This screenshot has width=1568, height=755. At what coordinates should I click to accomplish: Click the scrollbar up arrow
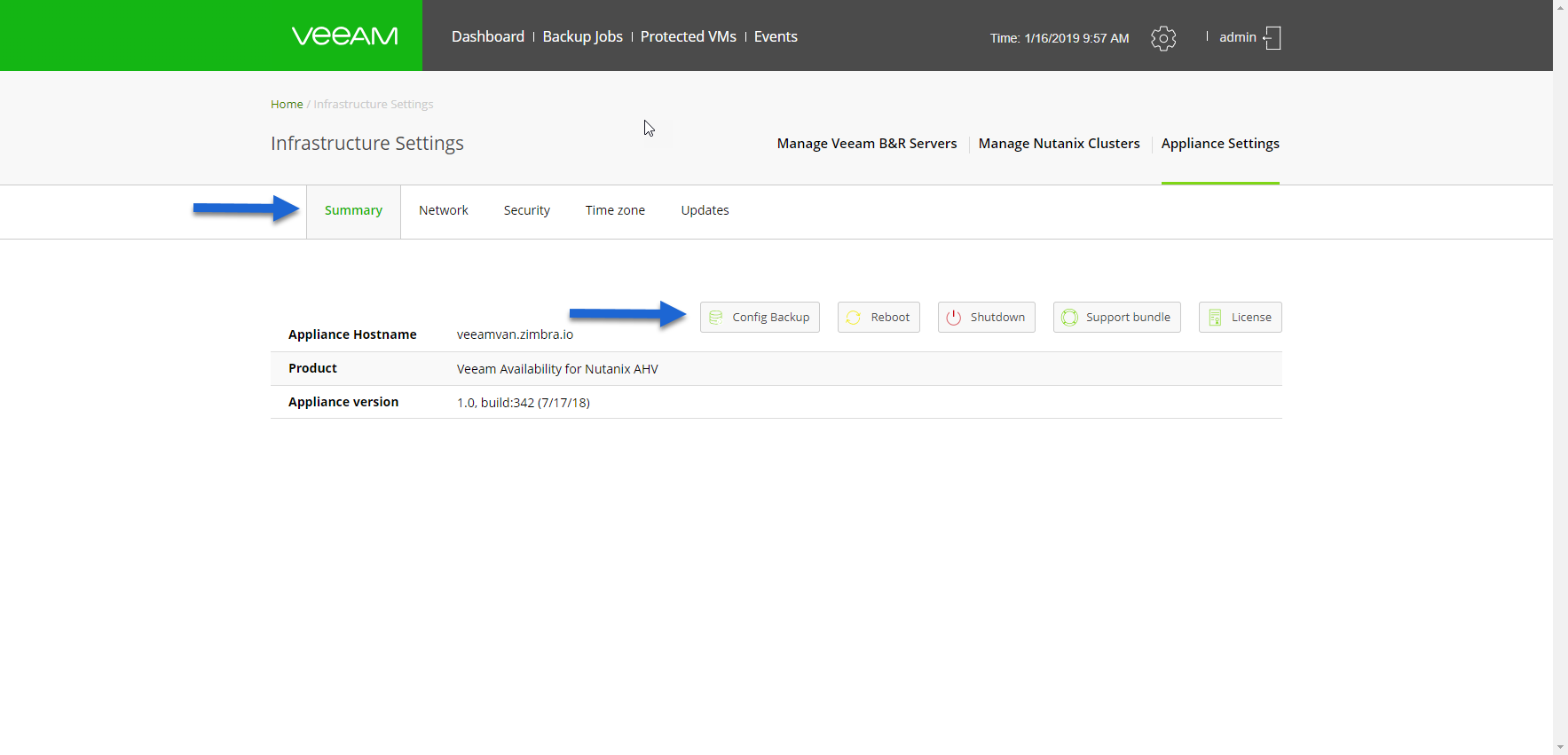click(x=1560, y=7)
